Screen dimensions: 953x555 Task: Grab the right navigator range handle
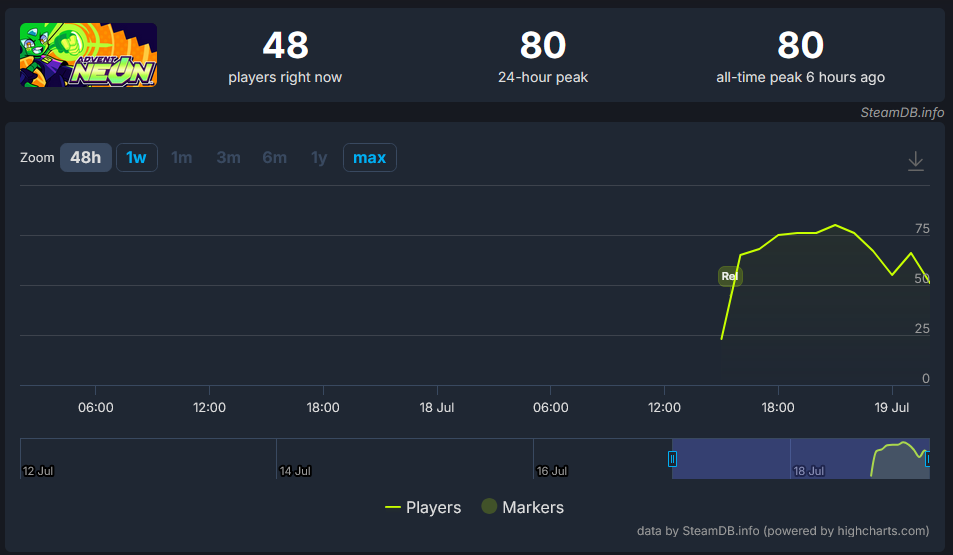click(x=927, y=459)
